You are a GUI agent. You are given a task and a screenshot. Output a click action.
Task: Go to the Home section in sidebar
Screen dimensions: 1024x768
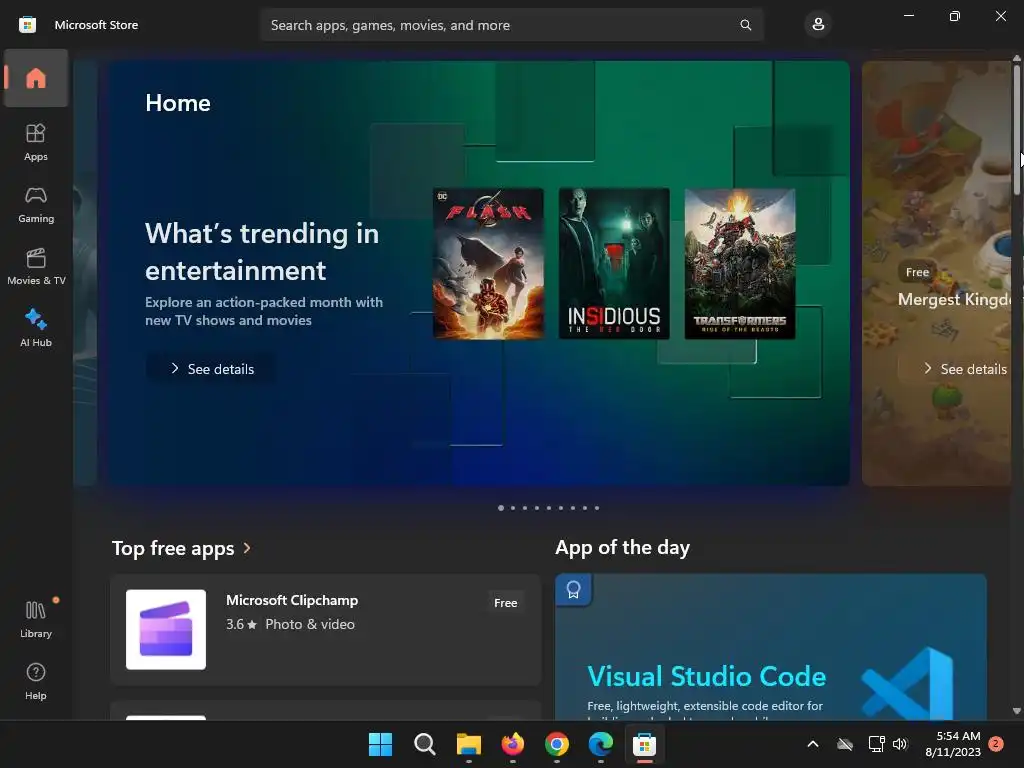click(36, 78)
